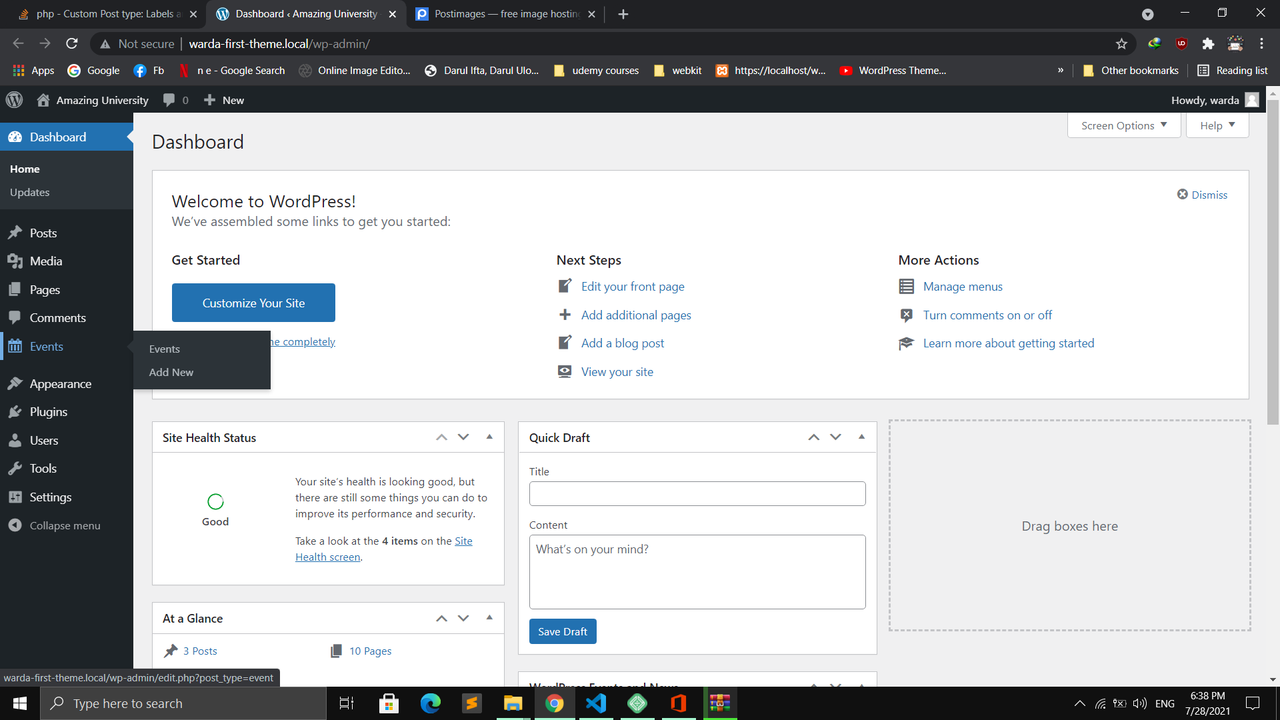Open Comments via its sidebar icon

pyautogui.click(x=15, y=318)
